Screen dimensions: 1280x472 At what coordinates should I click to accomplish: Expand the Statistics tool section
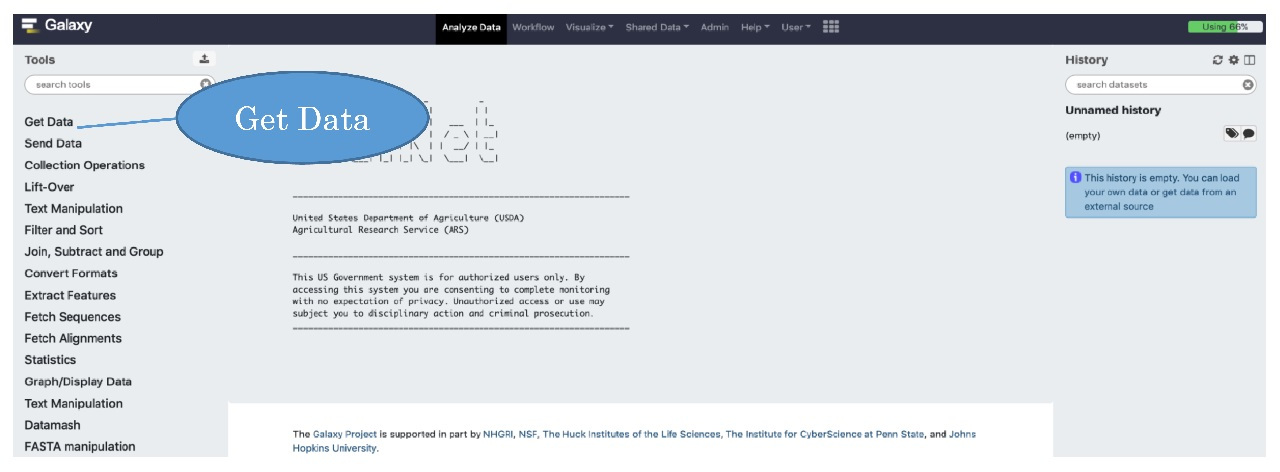click(x=50, y=360)
